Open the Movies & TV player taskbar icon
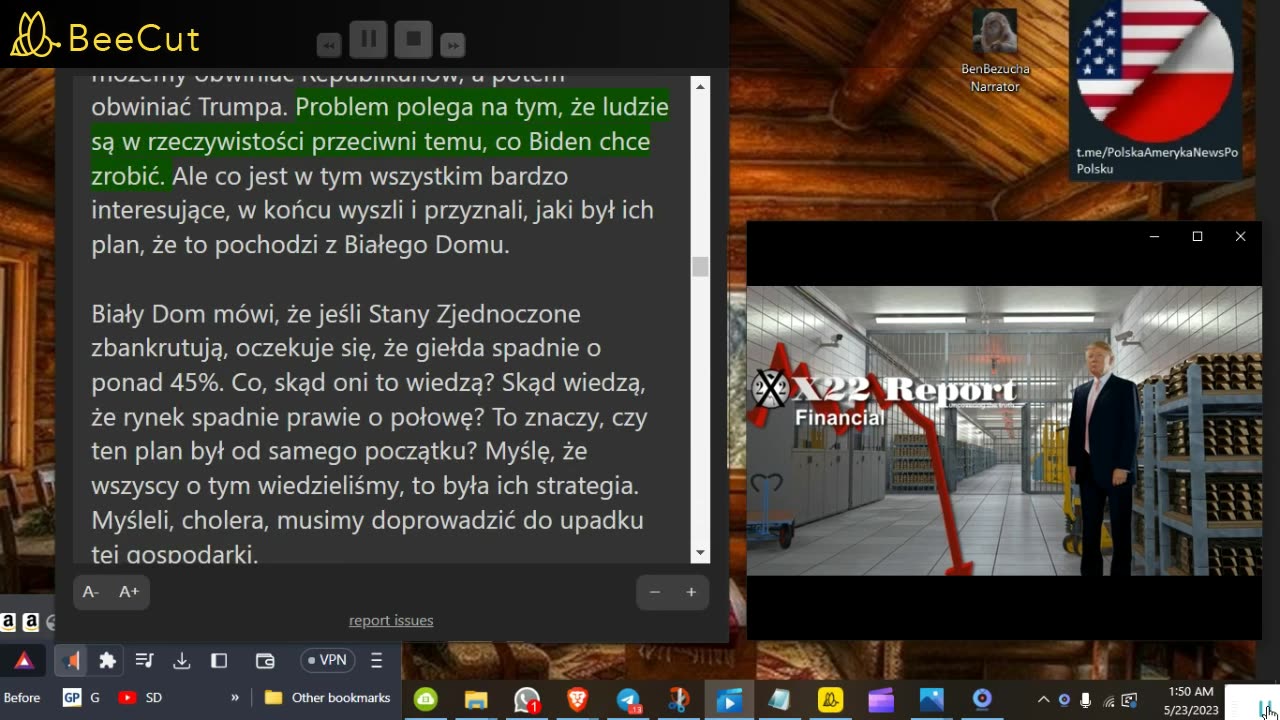This screenshot has width=1280, height=720. [x=729, y=700]
